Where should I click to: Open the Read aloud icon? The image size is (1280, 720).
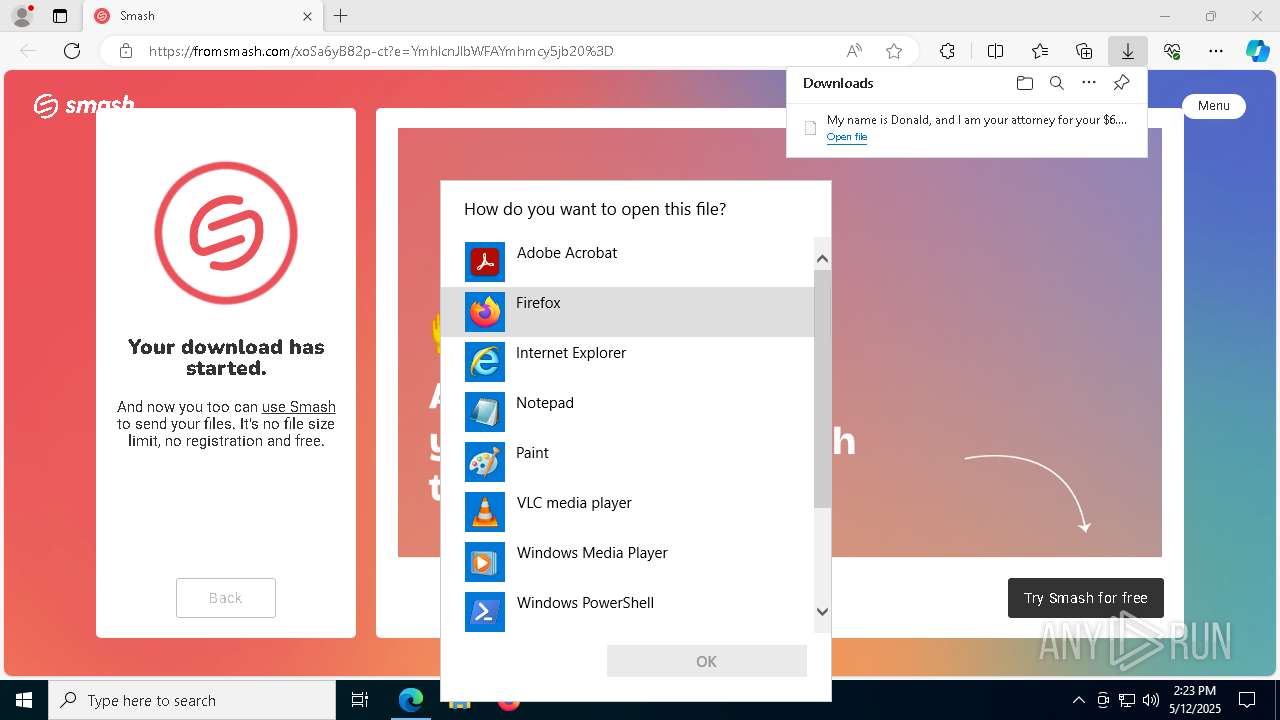tap(854, 51)
